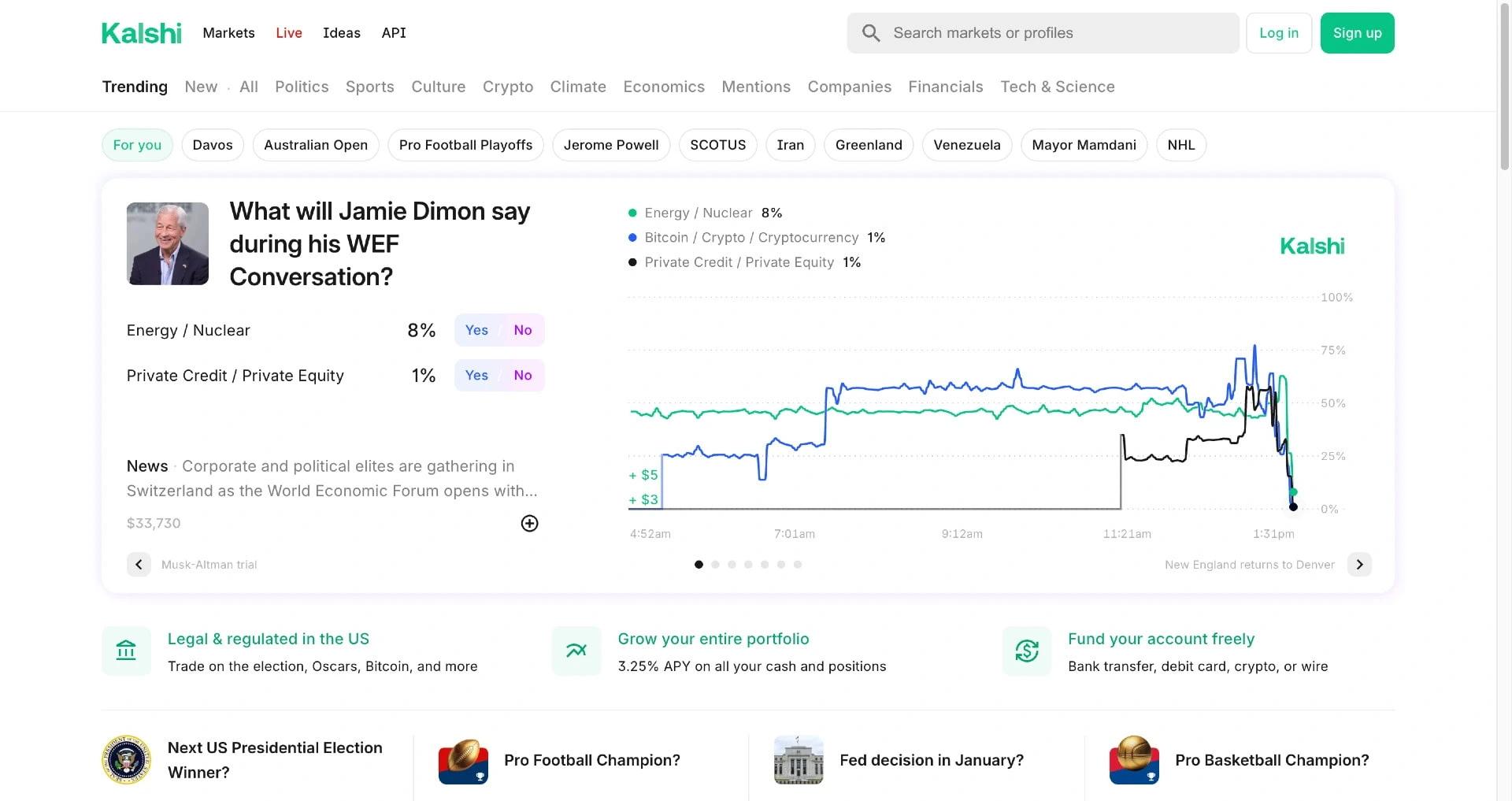
Task: Select the Iran filter chip
Action: (x=791, y=145)
